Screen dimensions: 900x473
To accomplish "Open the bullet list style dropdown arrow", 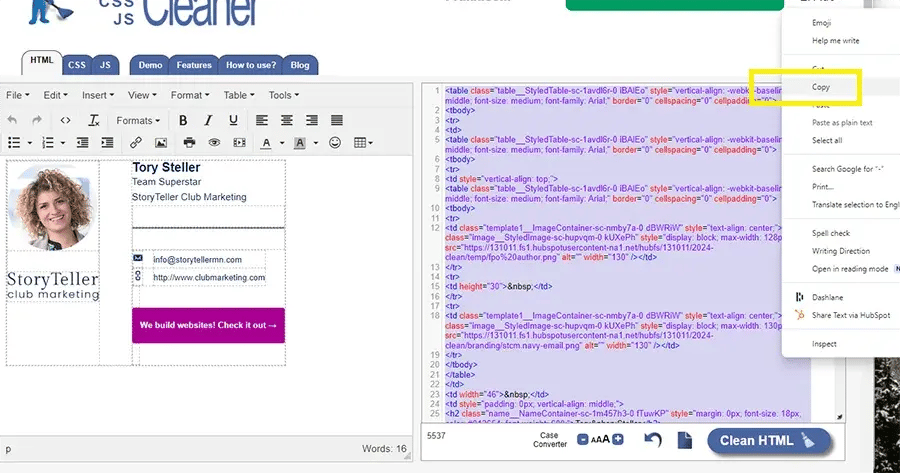I will [x=30, y=143].
